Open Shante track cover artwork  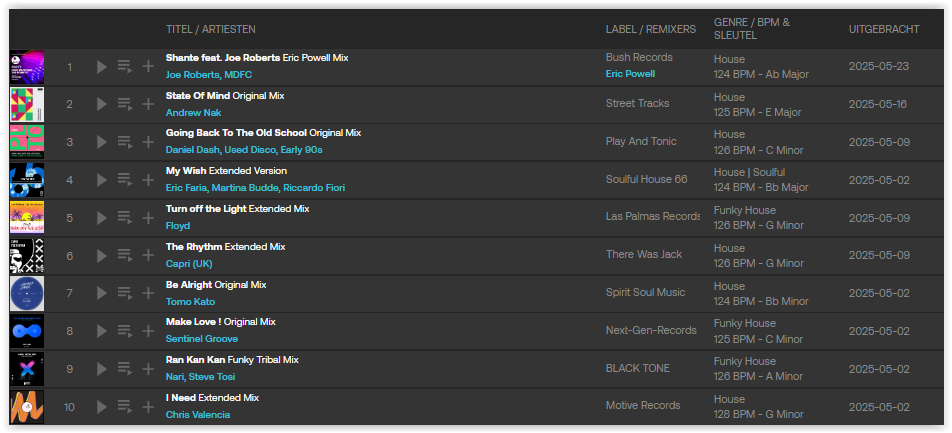(x=27, y=67)
